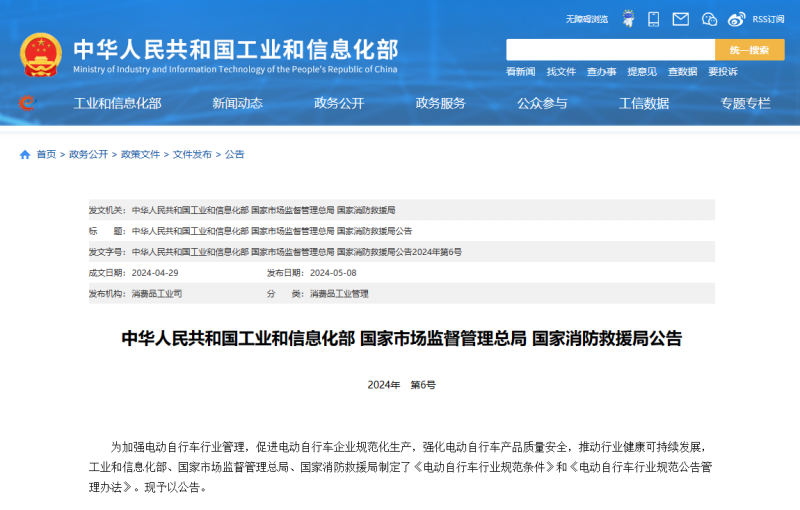Open 政务服务 nav menu
Viewport: 800px width, 510px height.
(x=440, y=104)
